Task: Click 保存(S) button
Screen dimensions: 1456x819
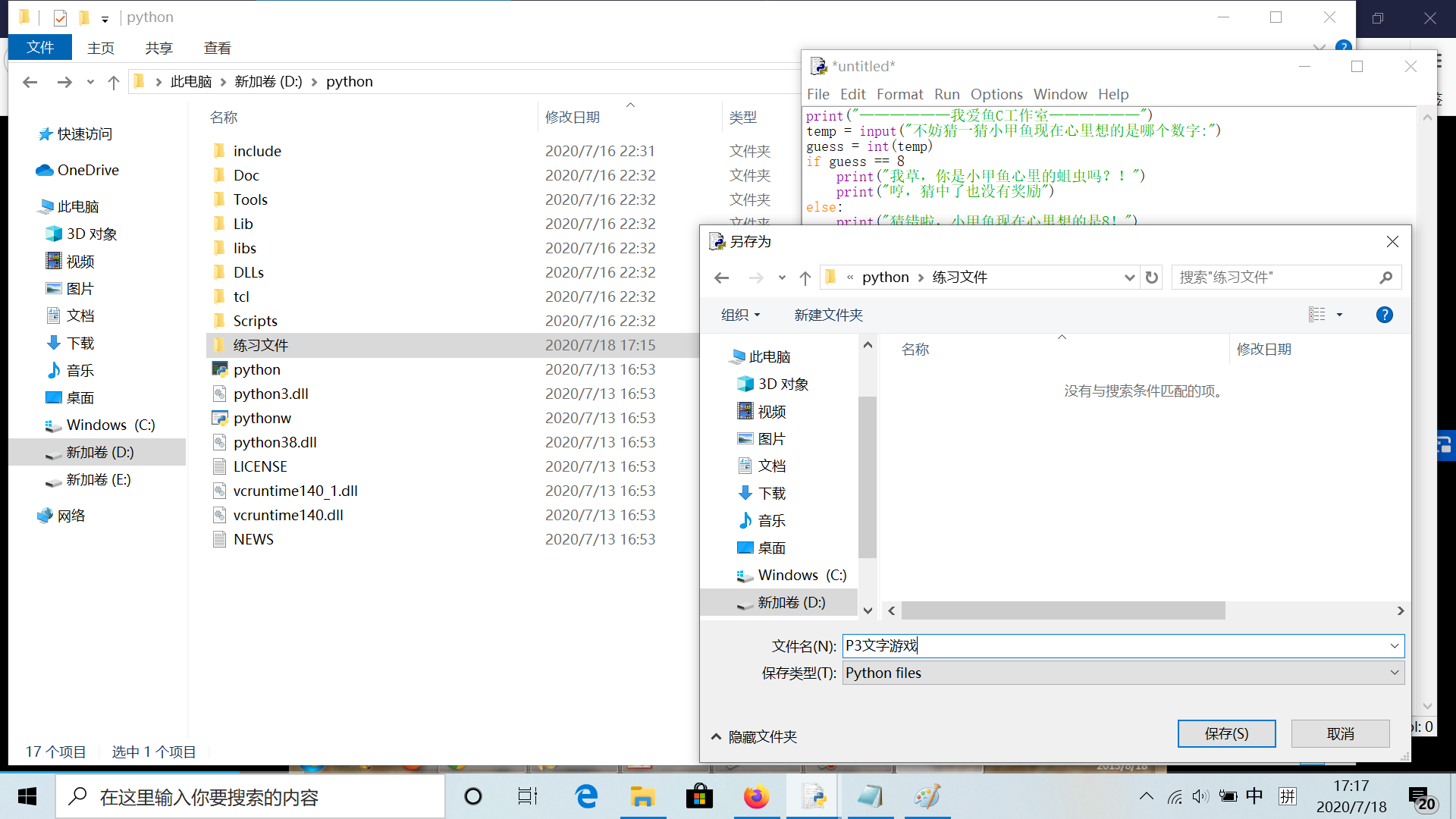Action: pyautogui.click(x=1226, y=733)
